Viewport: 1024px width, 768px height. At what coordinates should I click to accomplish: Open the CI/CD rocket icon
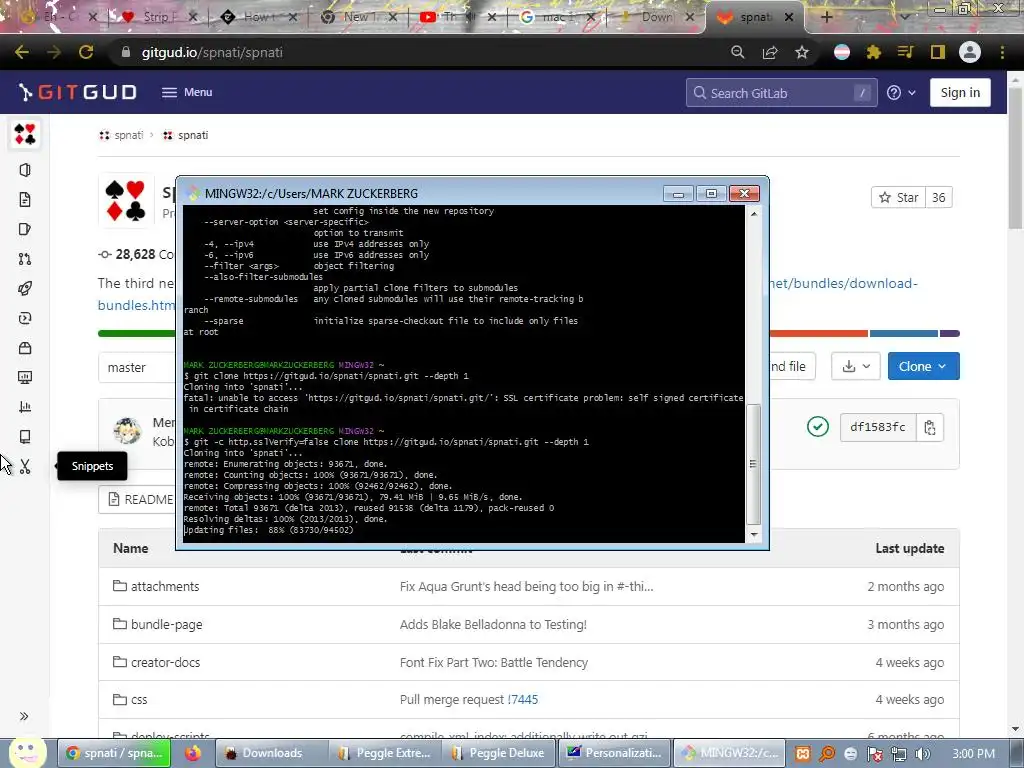point(25,288)
